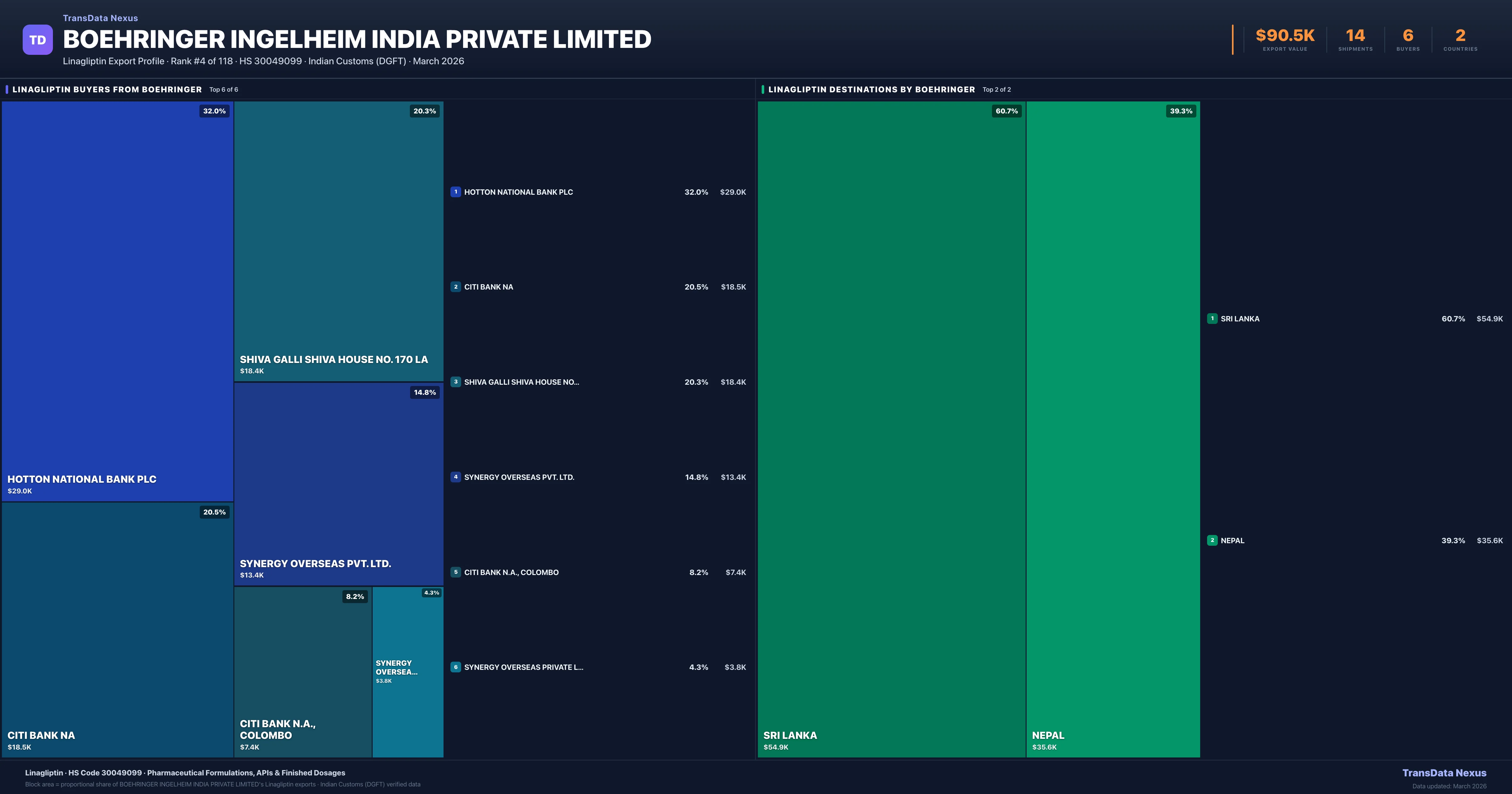Screen dimensions: 1512x794
Task: Click rank badge 1 beside Sri Lanka legend
Action: point(1212,318)
